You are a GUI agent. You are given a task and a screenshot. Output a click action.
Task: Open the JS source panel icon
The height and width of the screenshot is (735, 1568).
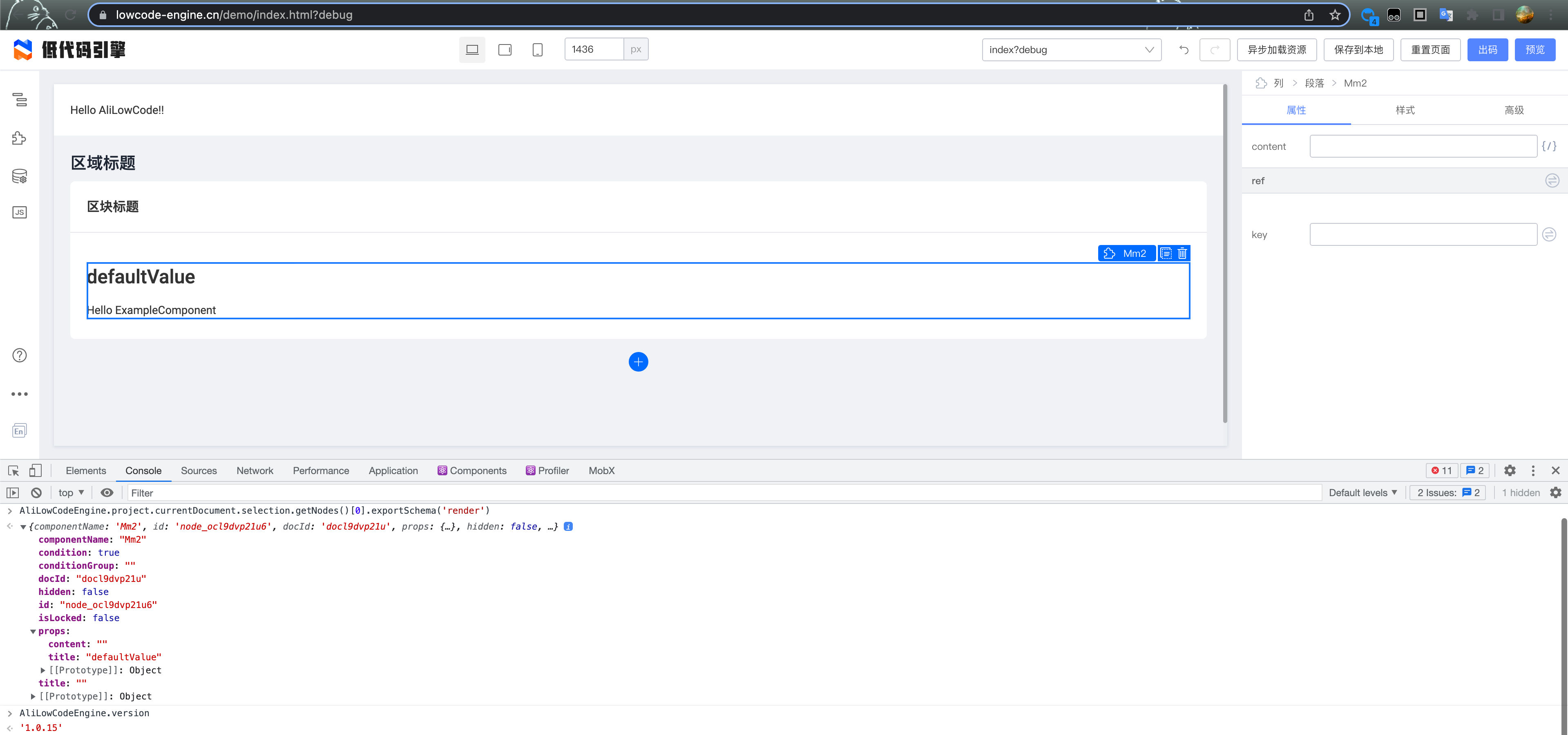(x=20, y=212)
